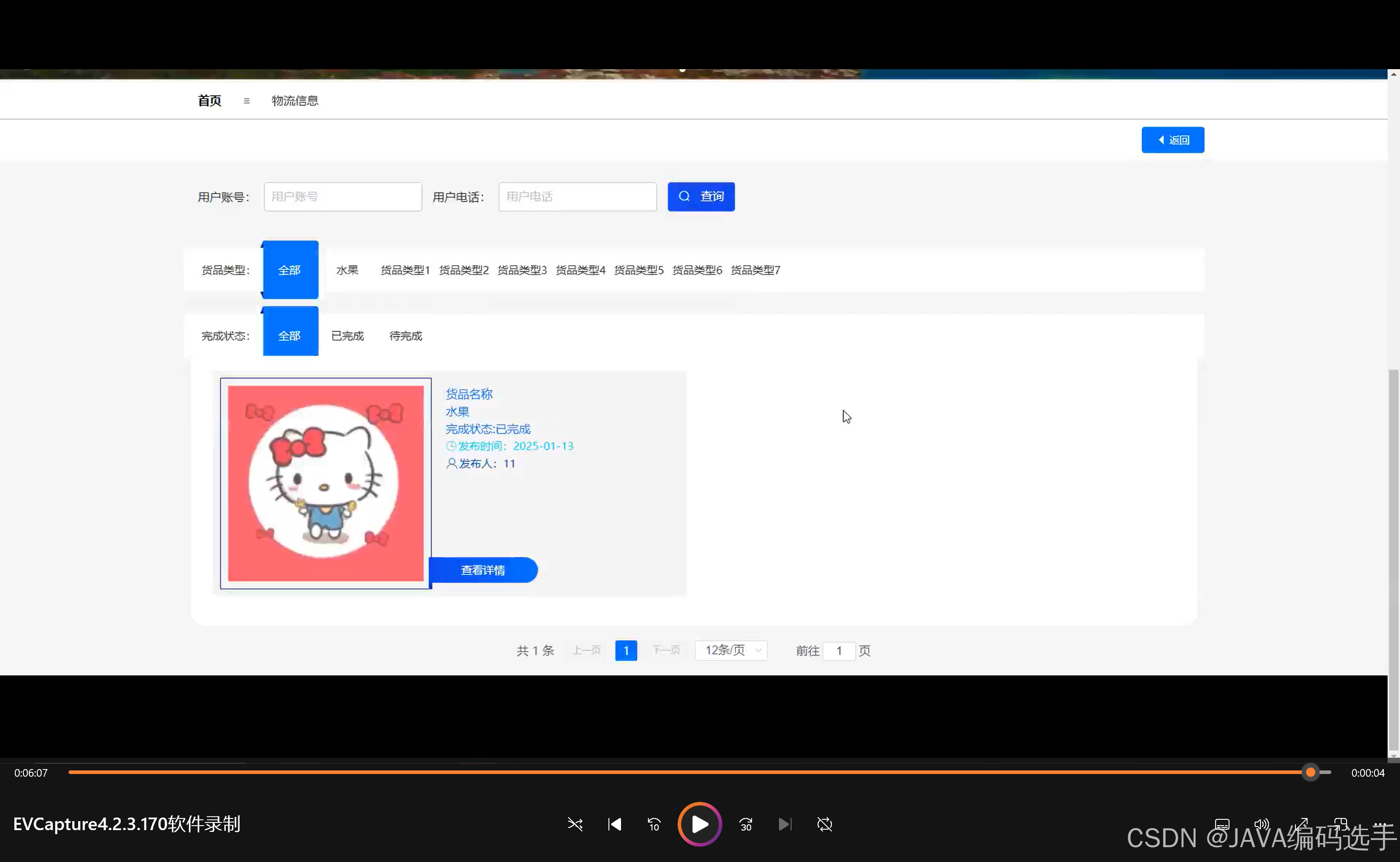Skip forward 30 seconds
Image resolution: width=1400 pixels, height=862 pixels.
pyautogui.click(x=746, y=824)
